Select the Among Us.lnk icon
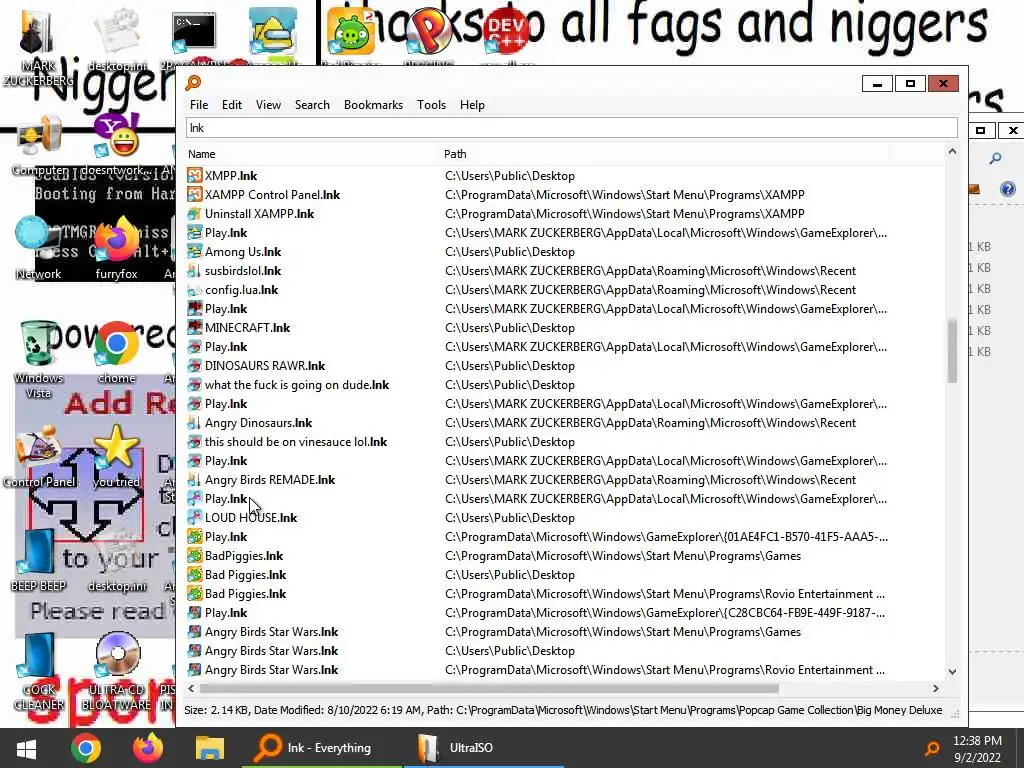Image resolution: width=1024 pixels, height=768 pixels. pyautogui.click(x=194, y=251)
